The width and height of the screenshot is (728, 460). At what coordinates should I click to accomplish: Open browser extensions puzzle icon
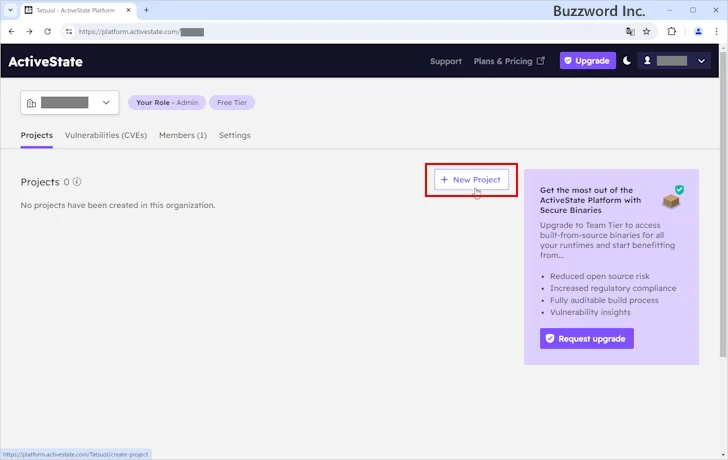click(x=672, y=32)
